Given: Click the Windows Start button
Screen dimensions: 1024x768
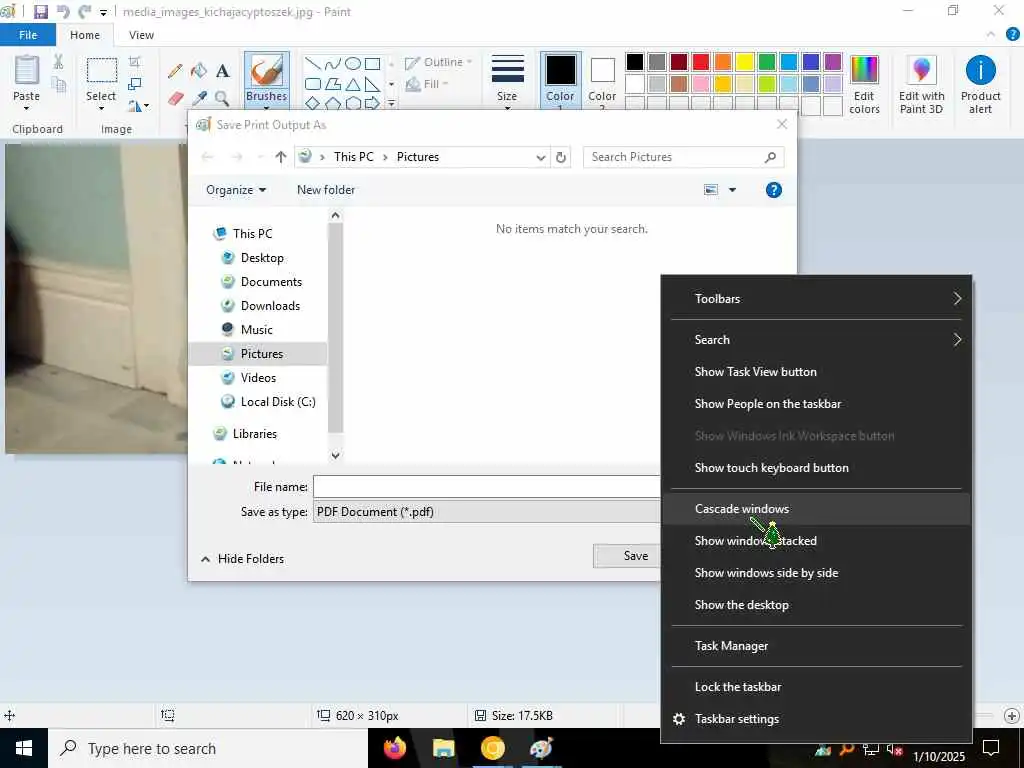Looking at the screenshot, I should click(24, 748).
